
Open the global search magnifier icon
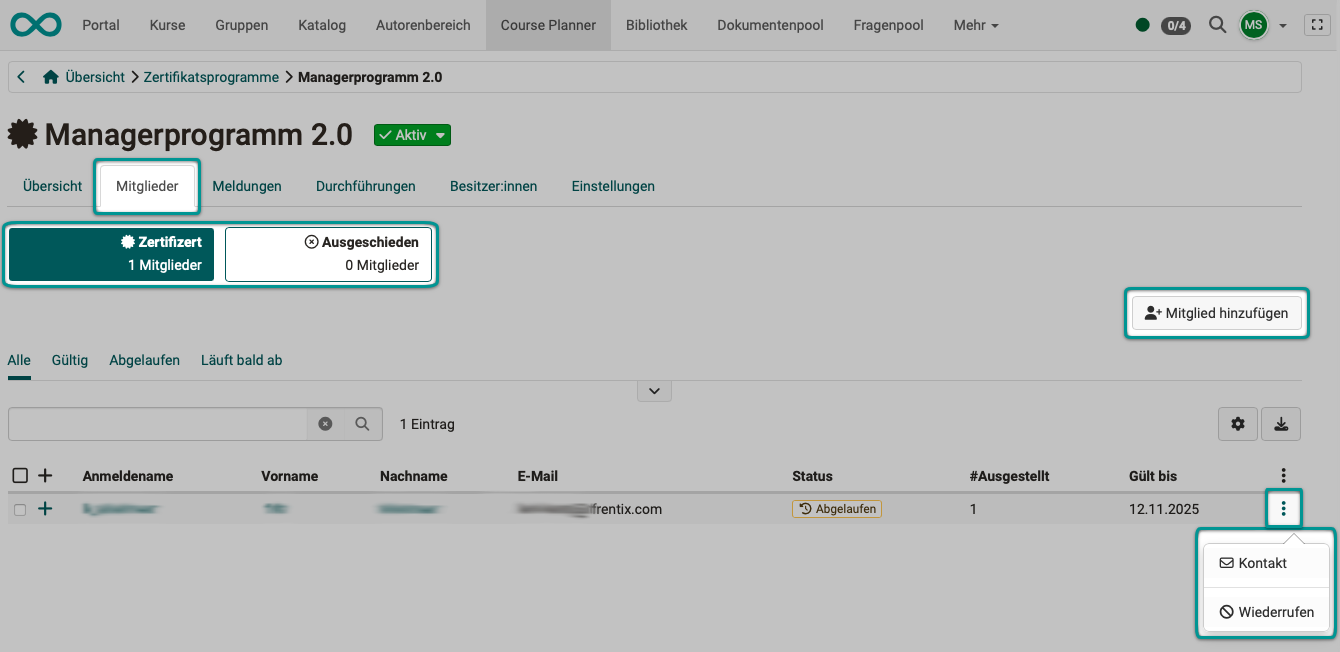point(1218,25)
